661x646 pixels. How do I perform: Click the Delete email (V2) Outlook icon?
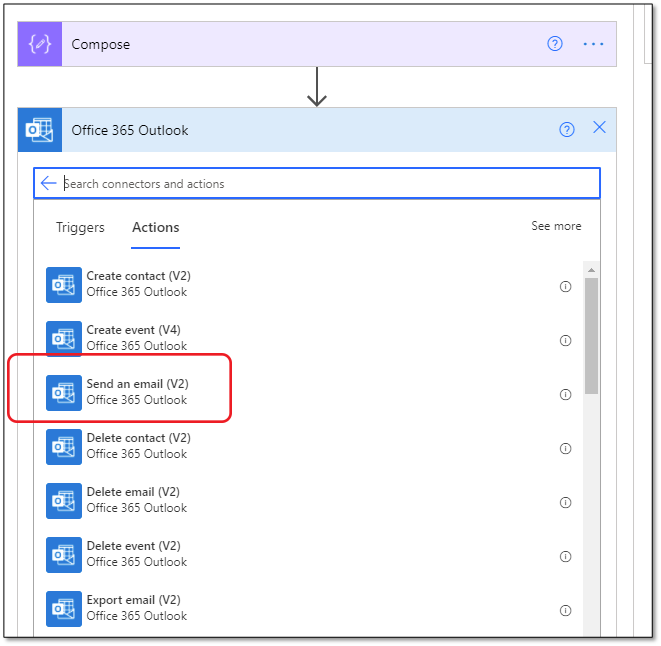64,501
